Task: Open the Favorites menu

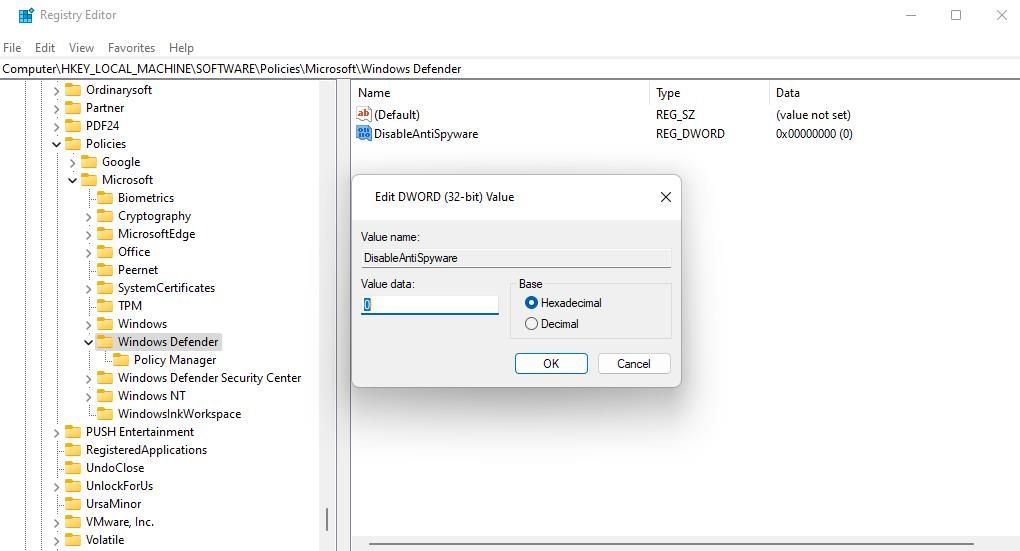Action: (131, 47)
